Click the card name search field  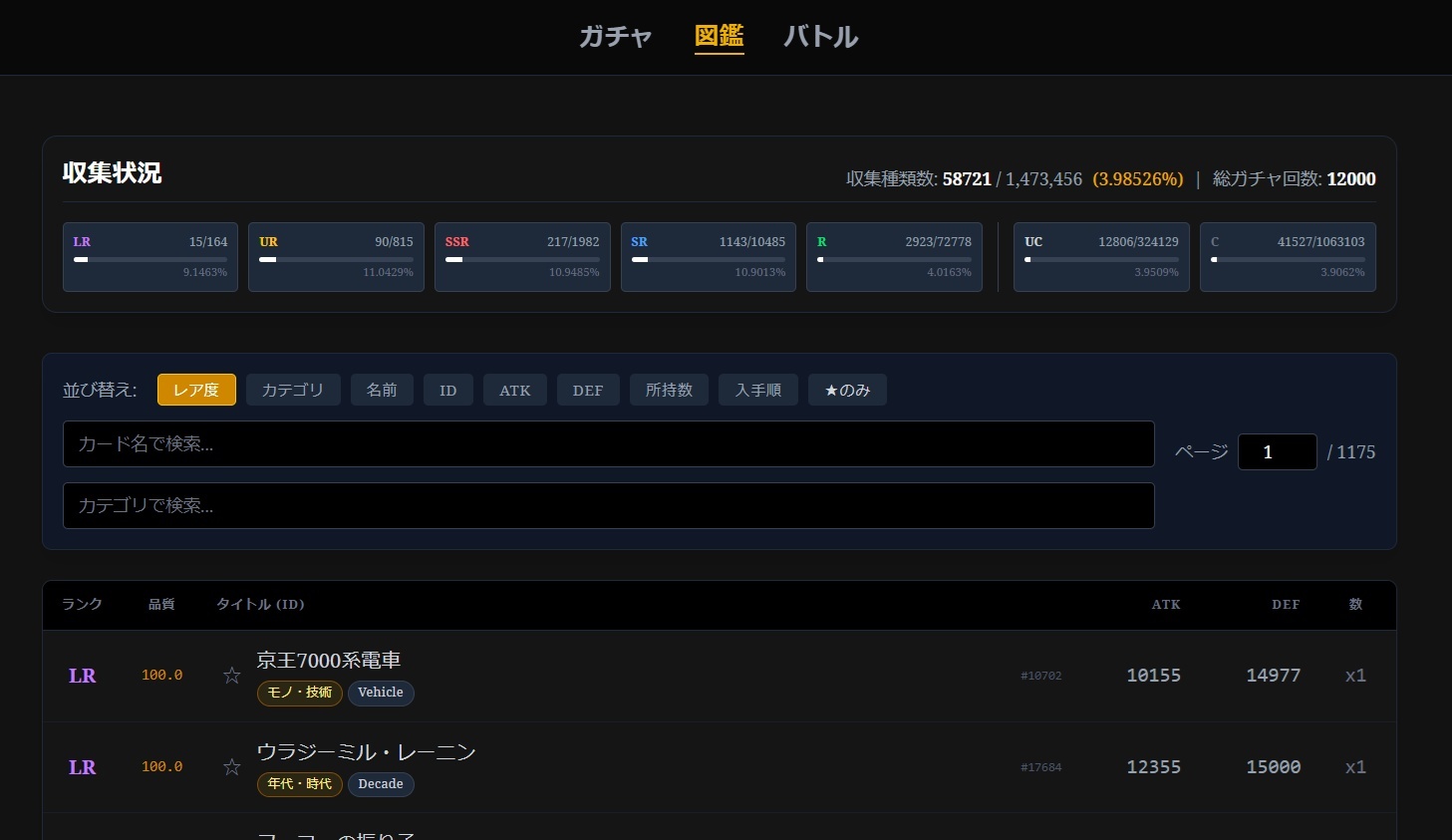coord(608,444)
